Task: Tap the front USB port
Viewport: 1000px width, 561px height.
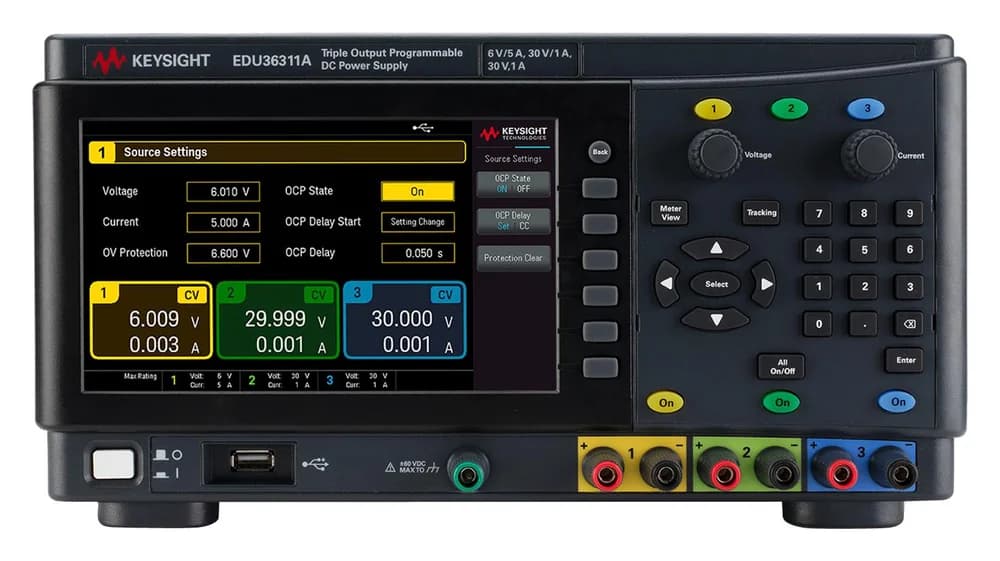Action: [x=253, y=460]
